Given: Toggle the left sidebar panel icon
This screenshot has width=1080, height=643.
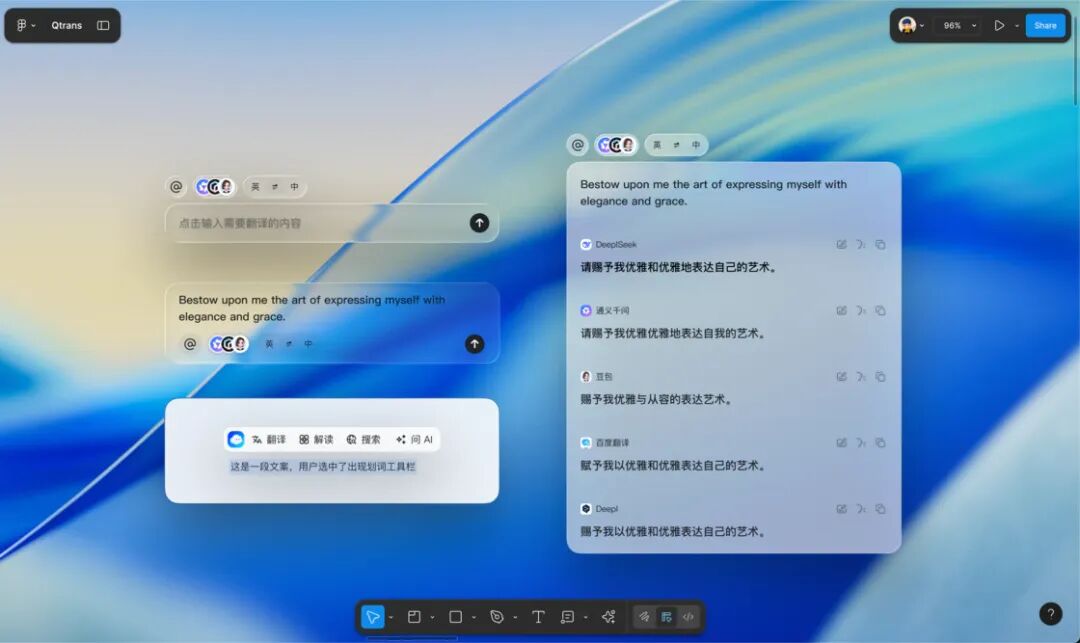Looking at the screenshot, I should [103, 25].
